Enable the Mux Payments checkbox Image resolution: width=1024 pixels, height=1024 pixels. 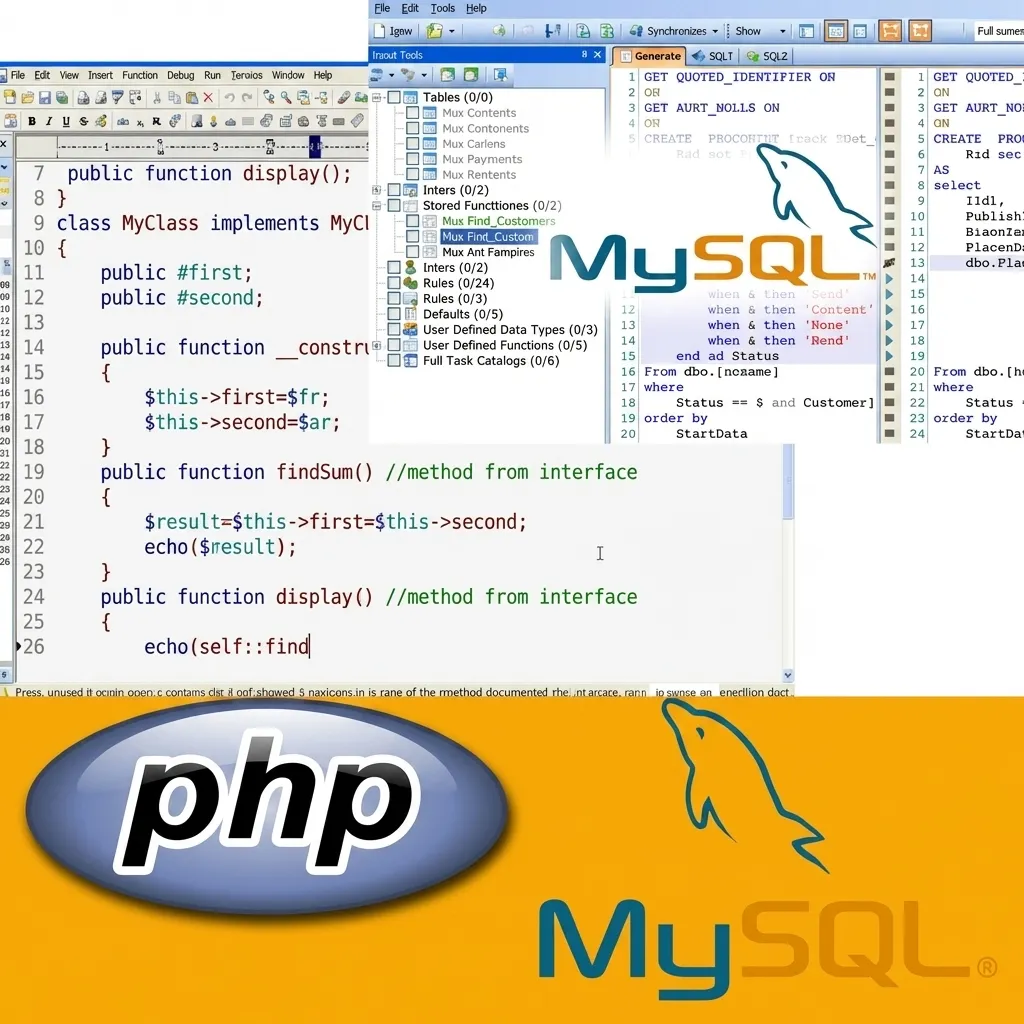[414, 159]
